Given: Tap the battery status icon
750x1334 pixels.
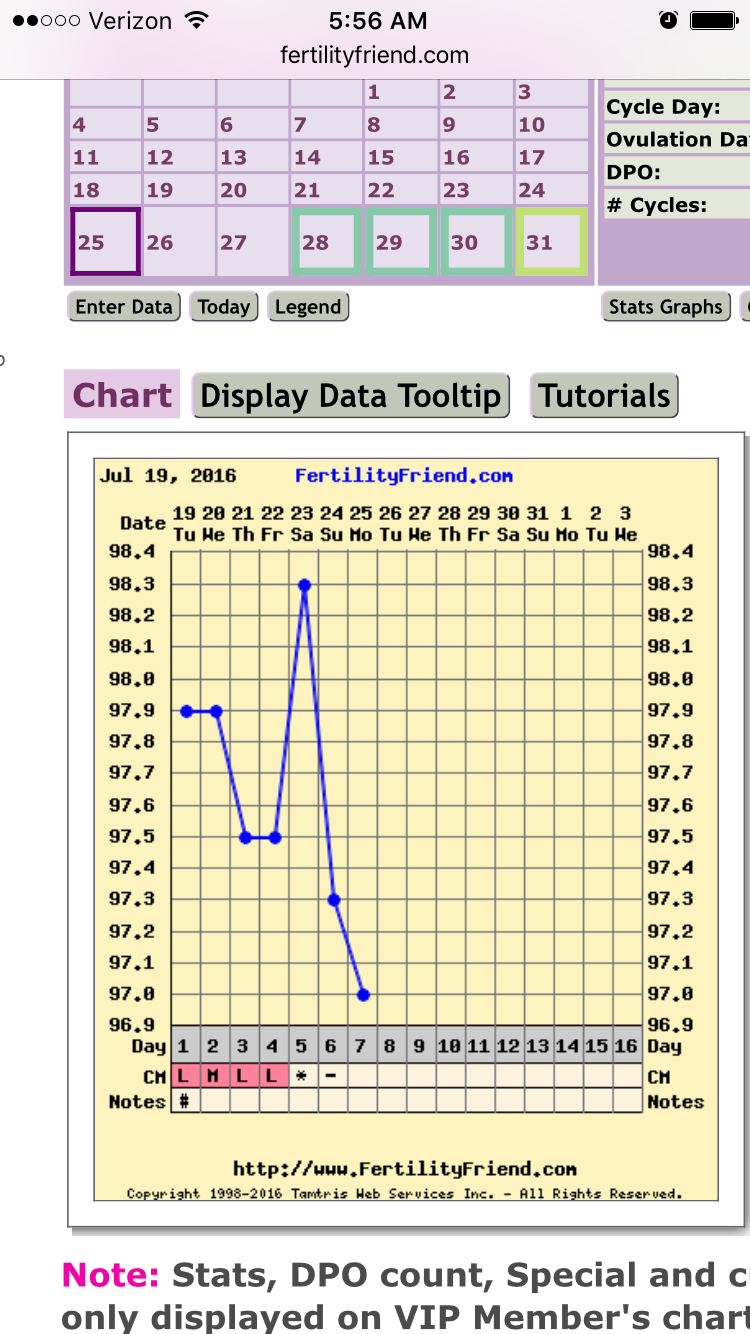Looking at the screenshot, I should tap(714, 20).
